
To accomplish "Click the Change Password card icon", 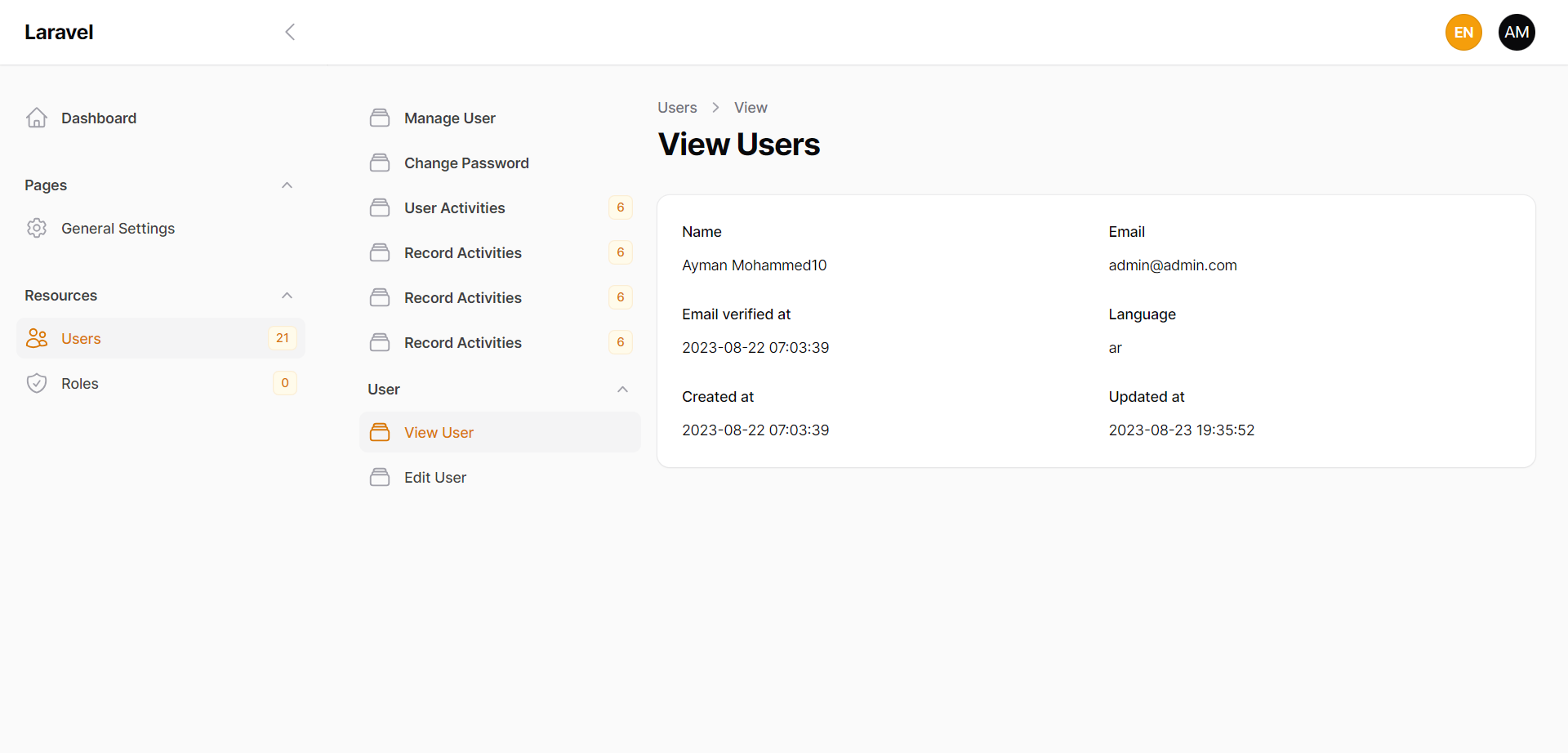I will tap(380, 163).
